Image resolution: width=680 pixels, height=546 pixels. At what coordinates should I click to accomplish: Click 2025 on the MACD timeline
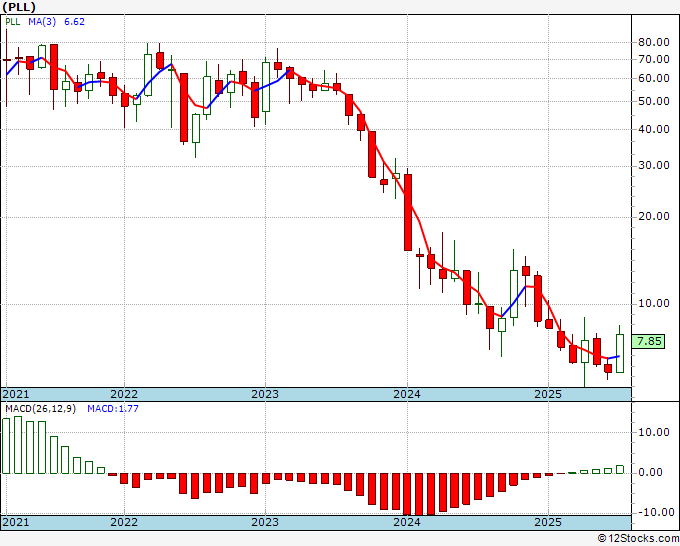(548, 522)
